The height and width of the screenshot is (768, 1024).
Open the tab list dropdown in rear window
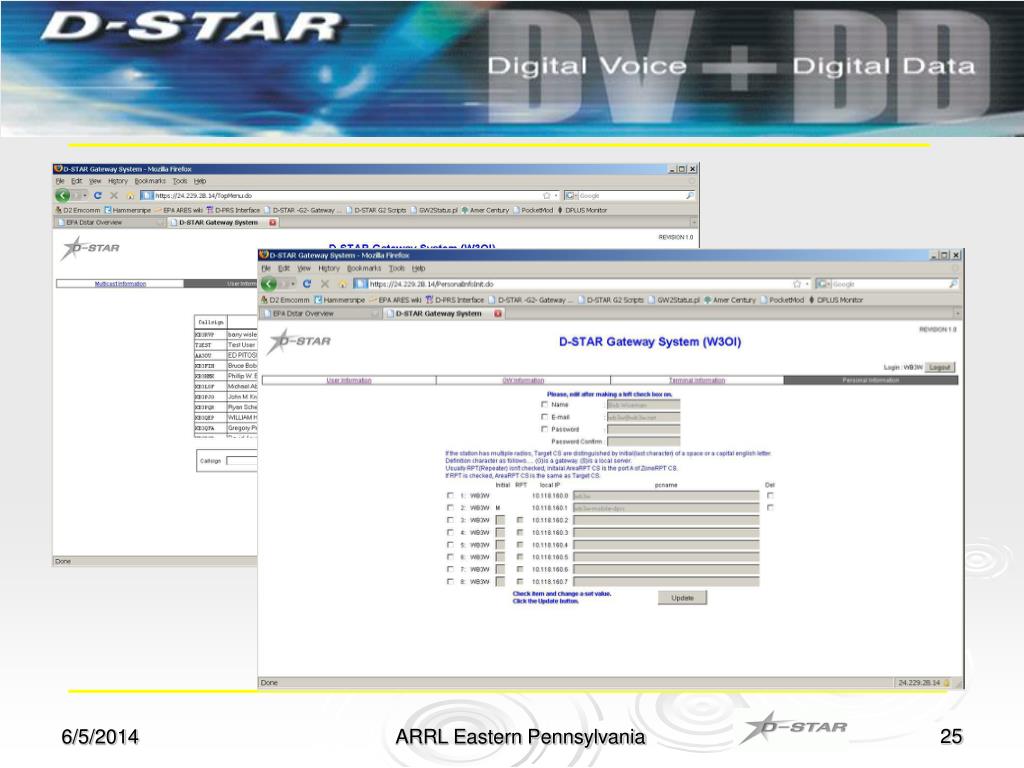[x=694, y=223]
